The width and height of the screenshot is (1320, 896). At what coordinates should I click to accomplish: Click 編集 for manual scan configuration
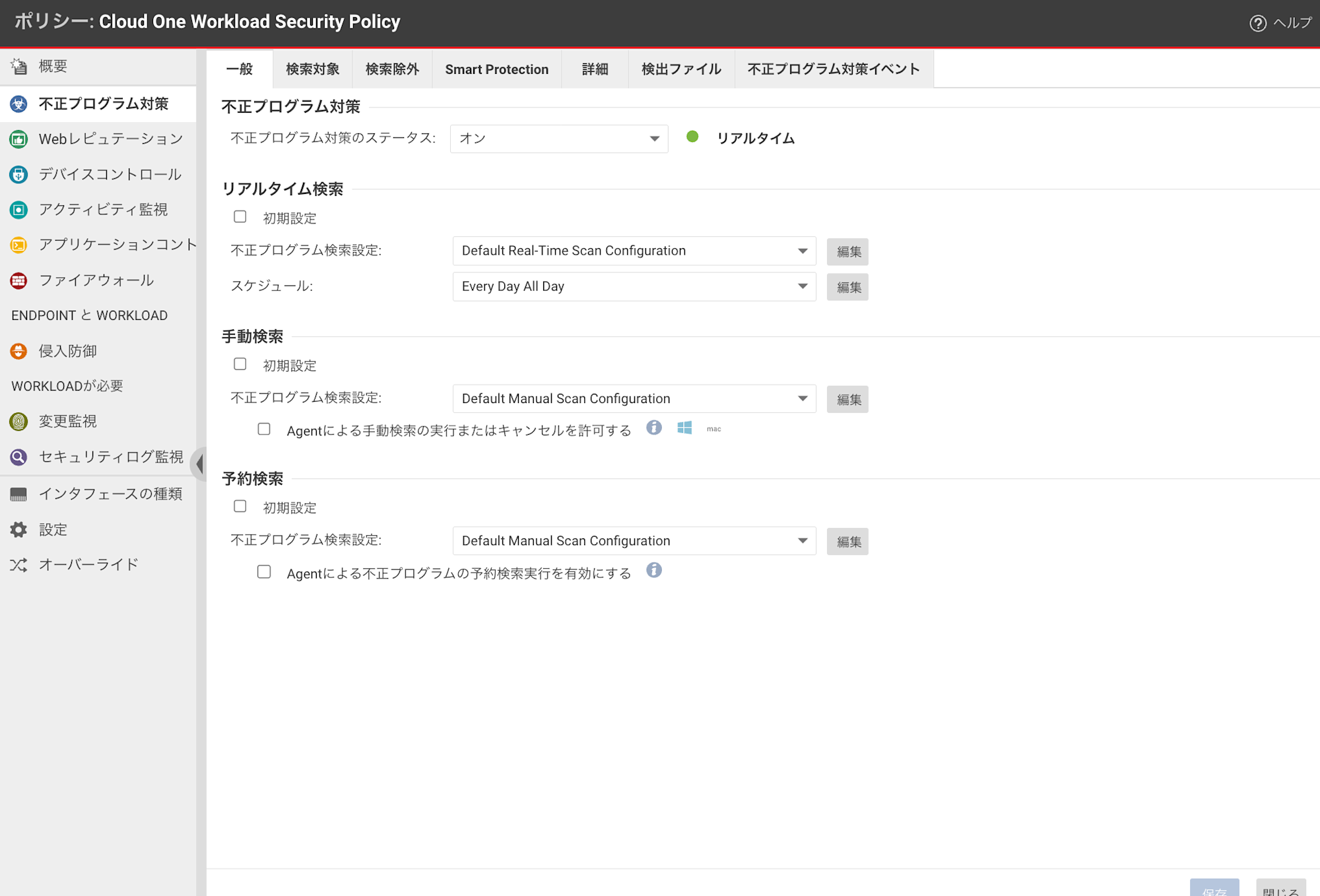848,399
